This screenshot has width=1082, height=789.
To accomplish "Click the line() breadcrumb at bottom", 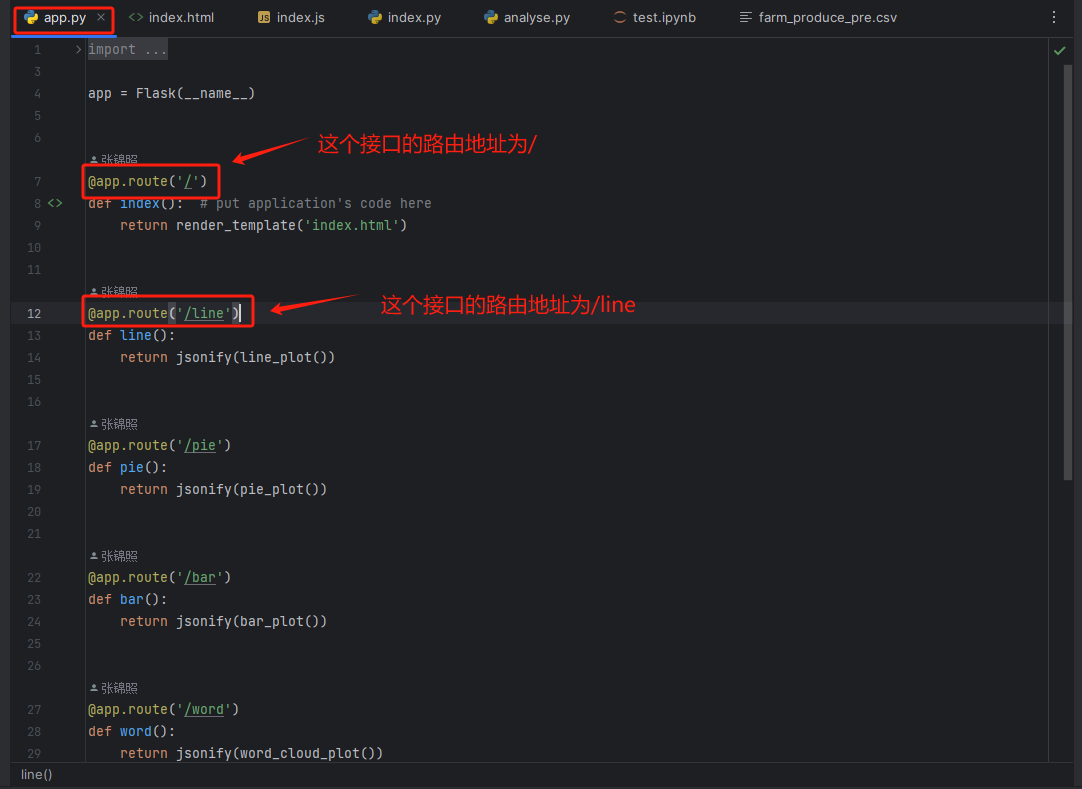I will coord(37,774).
